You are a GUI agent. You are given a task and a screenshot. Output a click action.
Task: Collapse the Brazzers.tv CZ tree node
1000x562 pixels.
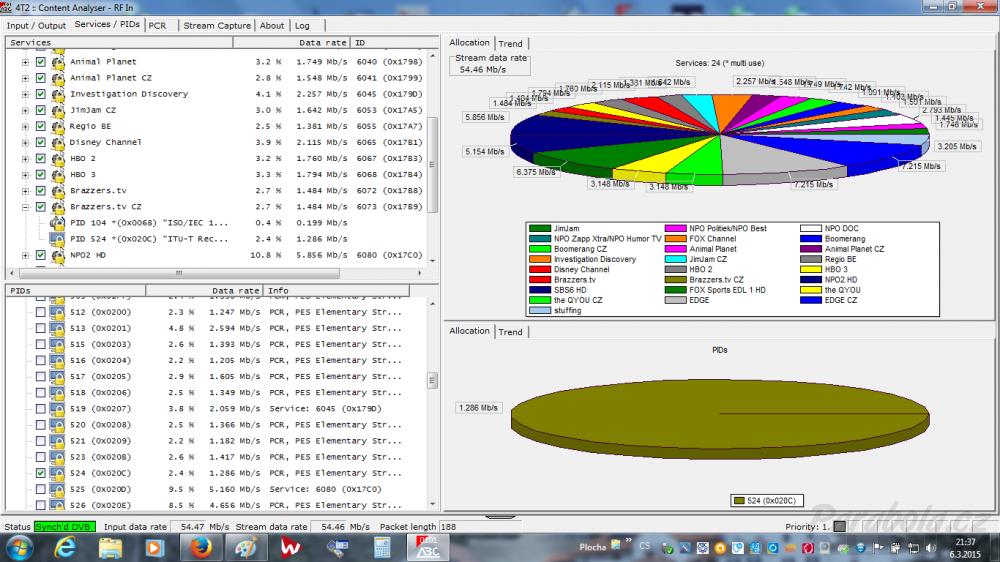pos(25,207)
